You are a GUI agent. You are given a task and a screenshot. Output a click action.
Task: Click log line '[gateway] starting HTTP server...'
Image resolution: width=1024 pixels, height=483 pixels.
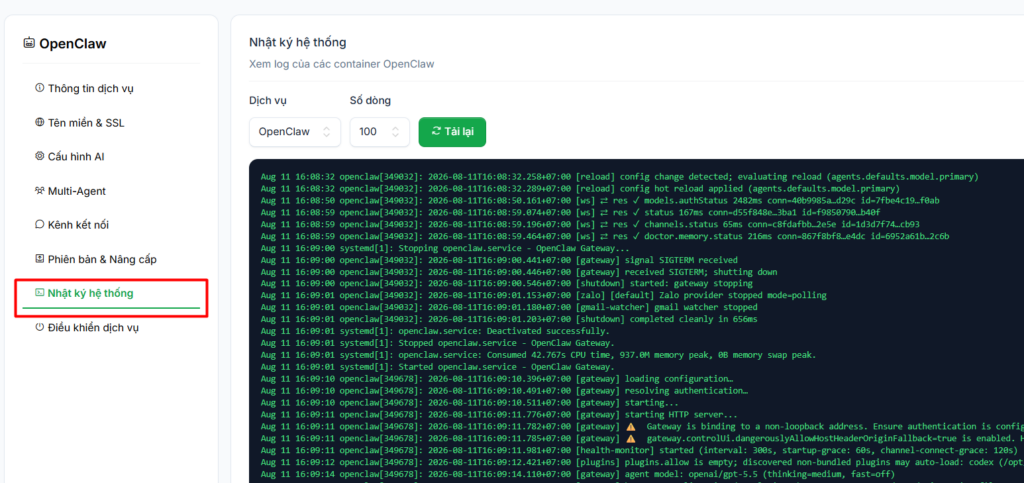pos(499,414)
